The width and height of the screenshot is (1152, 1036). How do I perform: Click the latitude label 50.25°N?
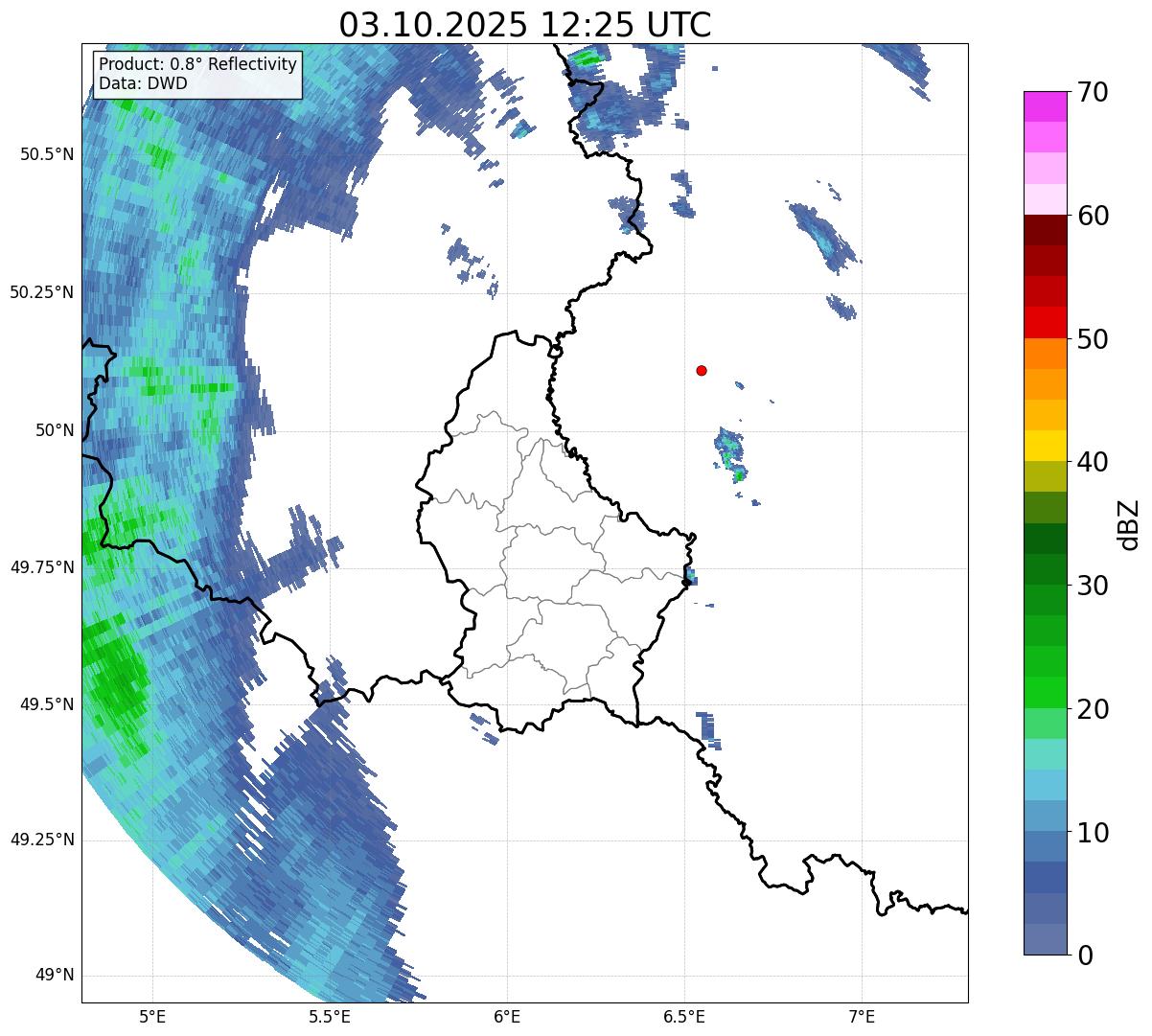[x=42, y=292]
